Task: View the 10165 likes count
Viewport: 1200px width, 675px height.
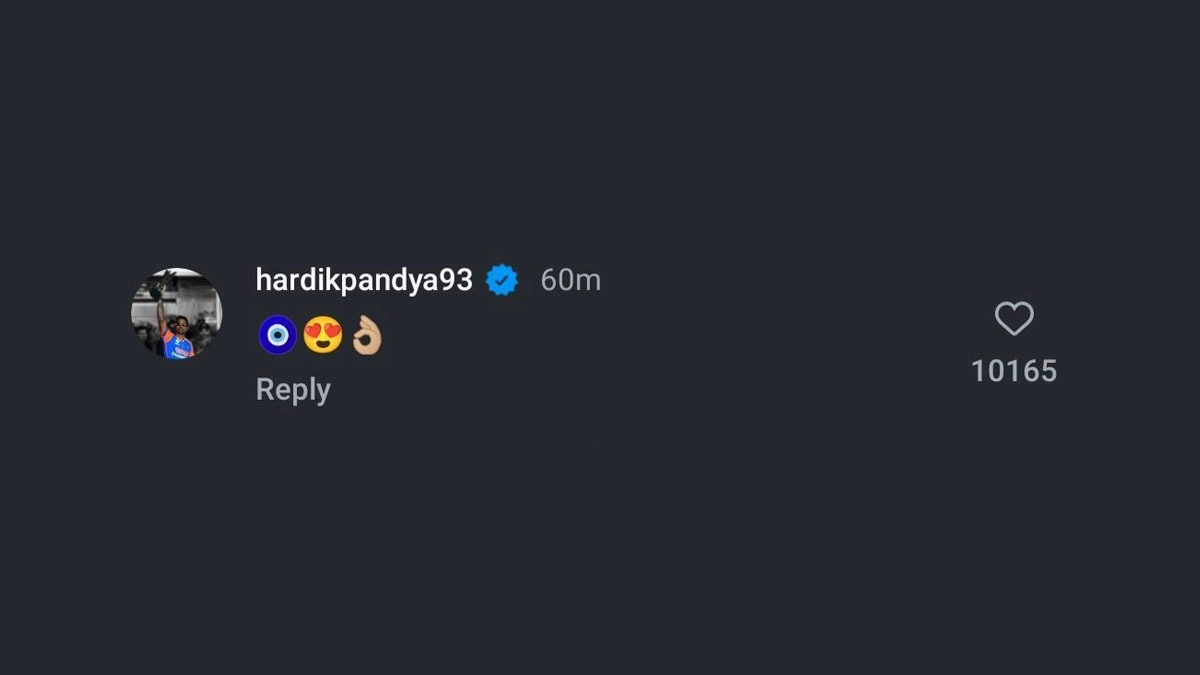Action: pos(1014,371)
